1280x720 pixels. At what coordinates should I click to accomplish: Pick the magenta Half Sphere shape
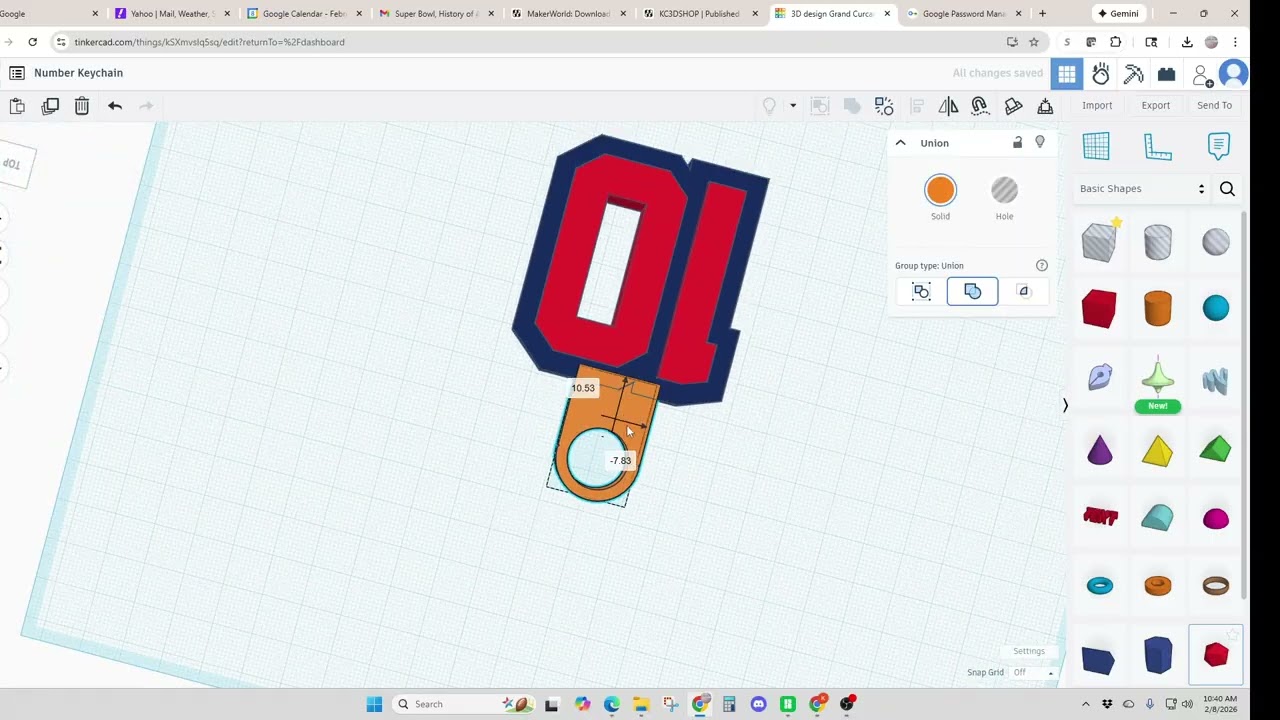point(1216,518)
